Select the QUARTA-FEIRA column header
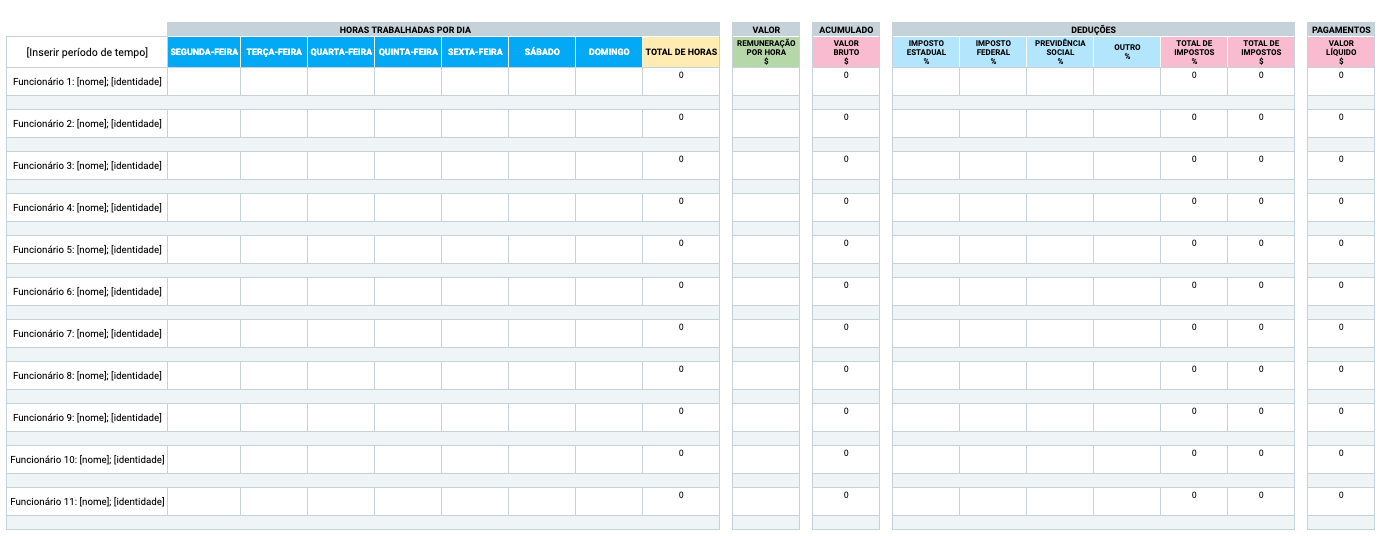The height and width of the screenshot is (536, 1383). click(x=341, y=52)
